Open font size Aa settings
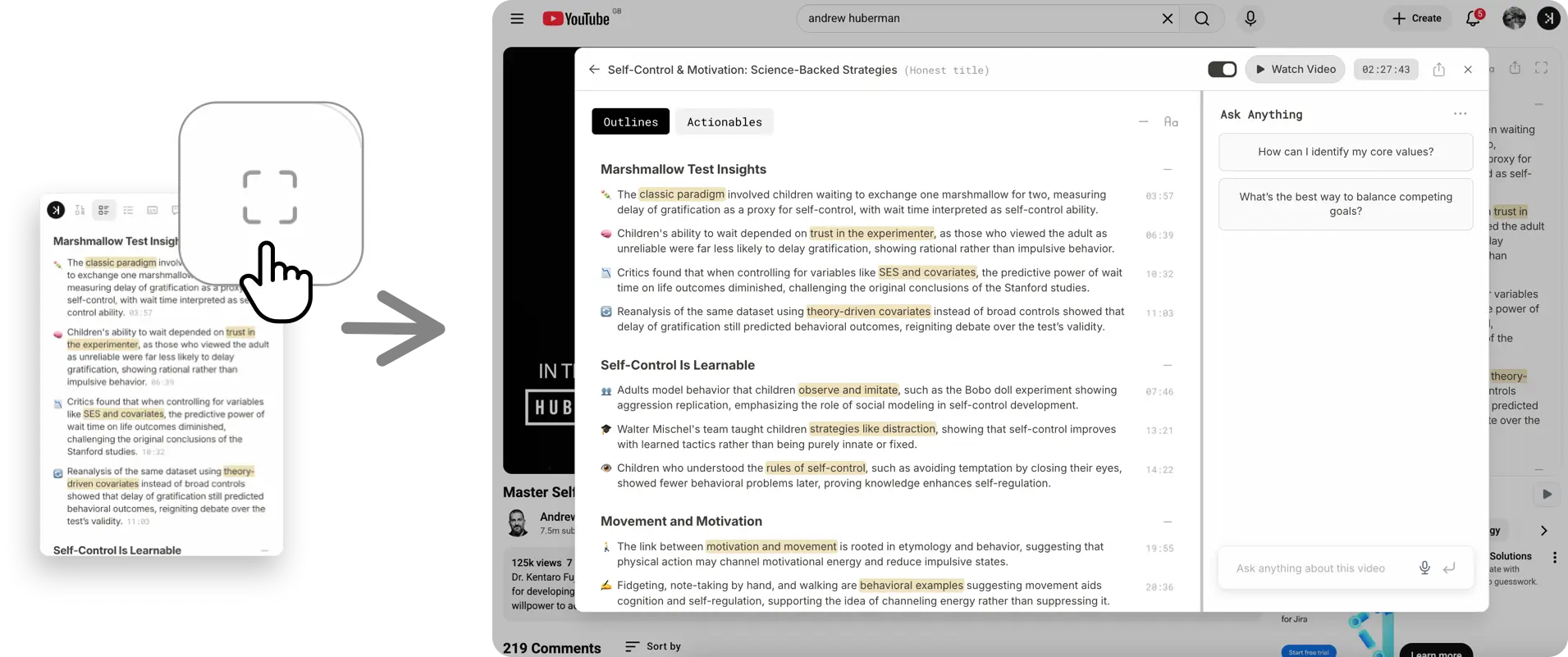Screen dimensions: 1568x657 [x=1171, y=121]
